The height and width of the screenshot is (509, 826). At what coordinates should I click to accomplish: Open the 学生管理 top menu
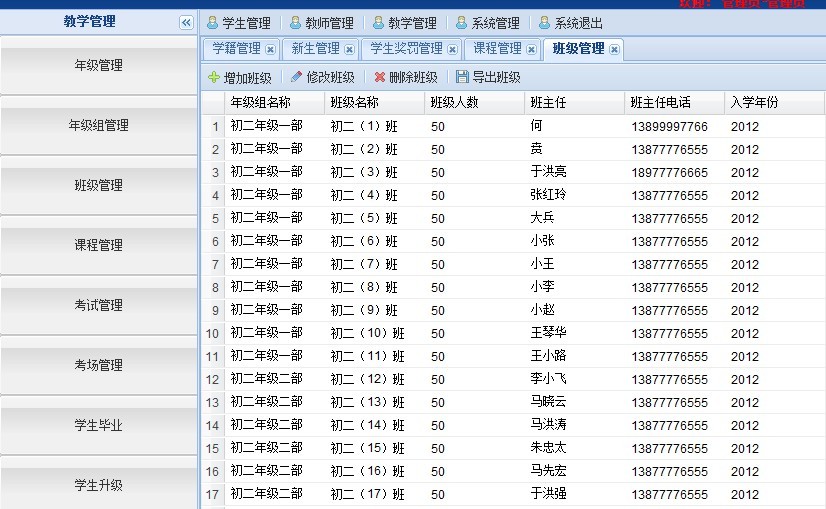239,23
